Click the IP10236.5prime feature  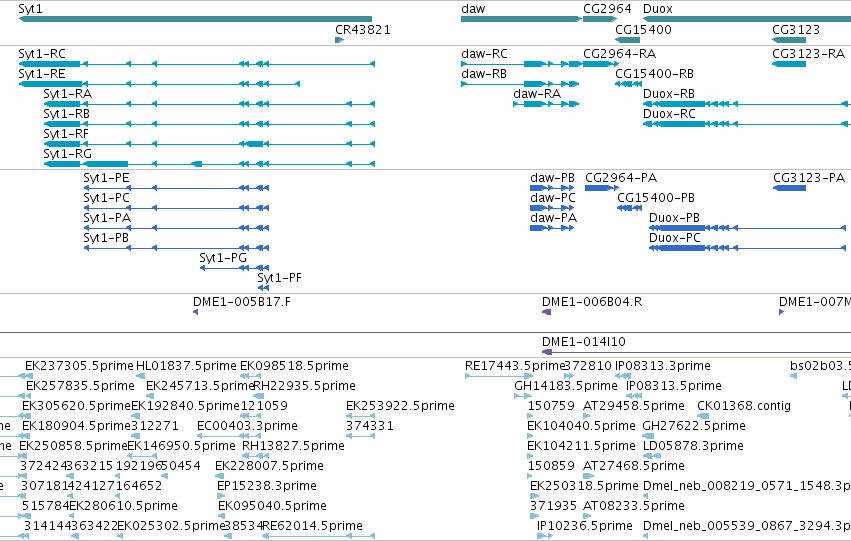pyautogui.click(x=545, y=536)
